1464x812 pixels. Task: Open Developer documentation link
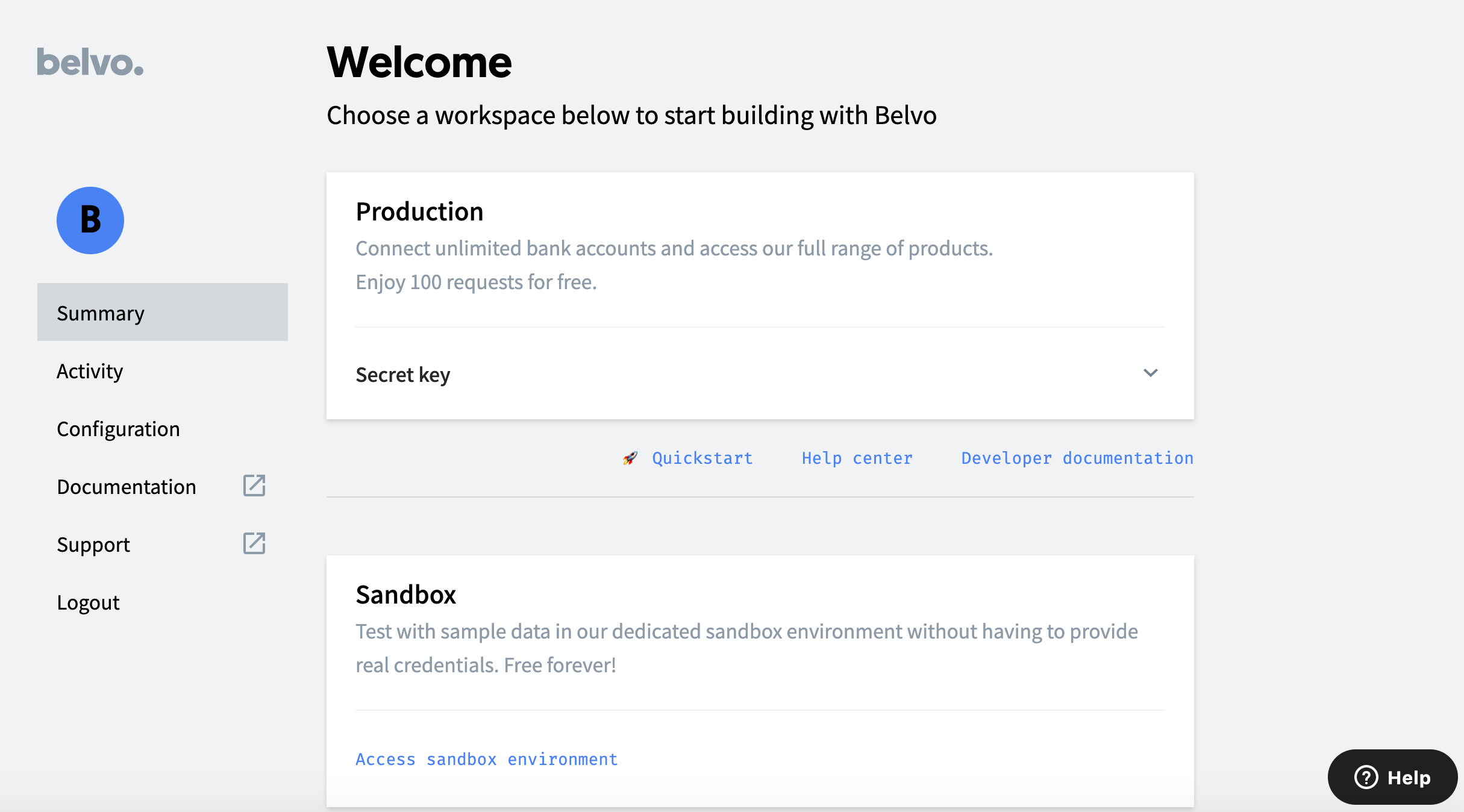click(1077, 458)
